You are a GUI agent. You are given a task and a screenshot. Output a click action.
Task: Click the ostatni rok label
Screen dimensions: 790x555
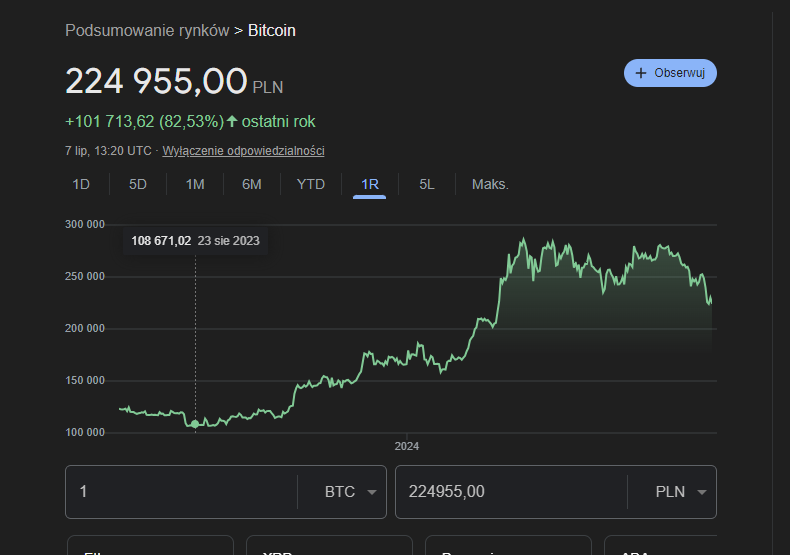tap(279, 121)
